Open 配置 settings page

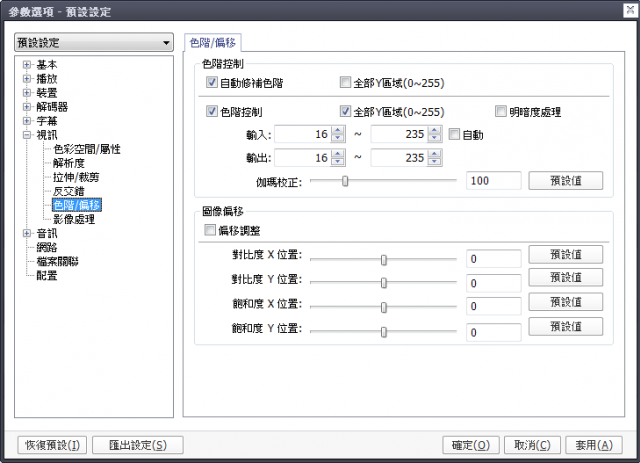tap(47, 276)
